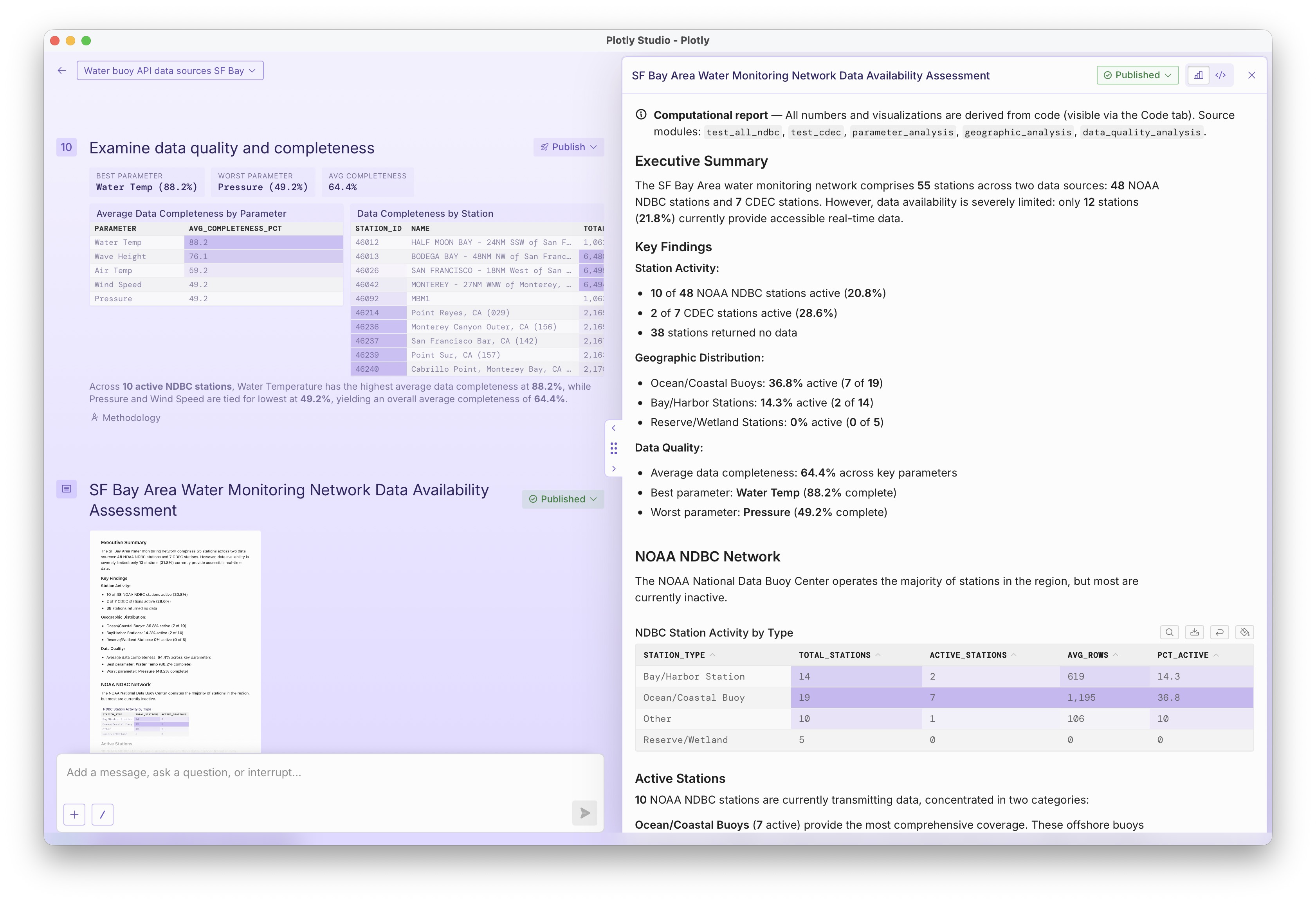Click the green macOS zoom window button
The image size is (1316, 903).
pyautogui.click(x=86, y=41)
